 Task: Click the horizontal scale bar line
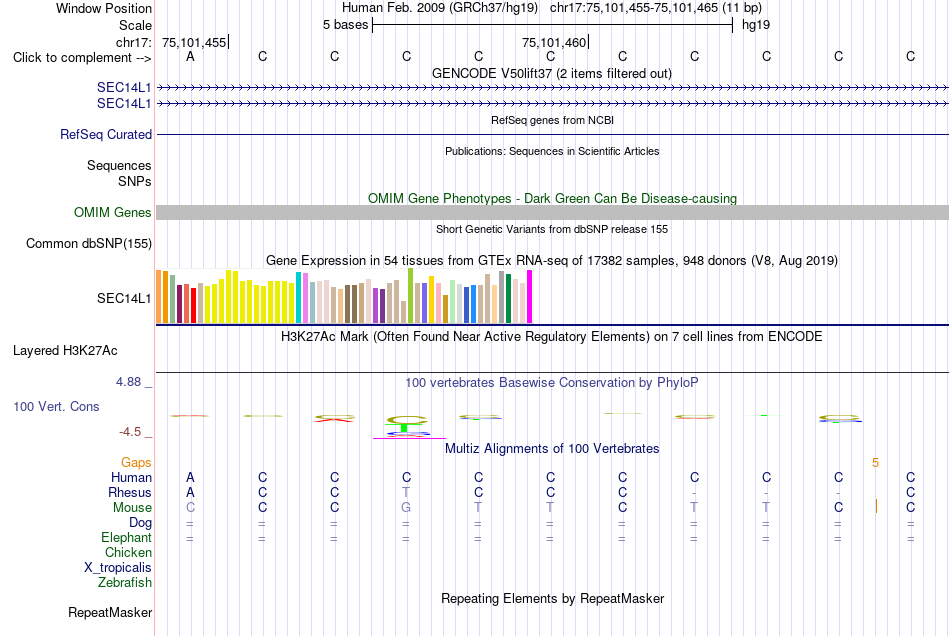point(553,25)
